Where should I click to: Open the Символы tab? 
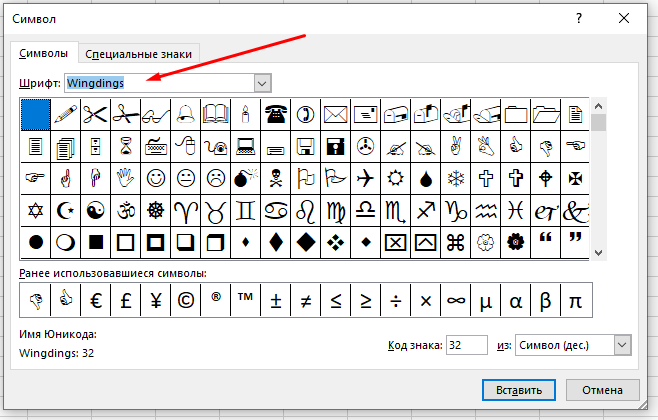click(x=44, y=53)
